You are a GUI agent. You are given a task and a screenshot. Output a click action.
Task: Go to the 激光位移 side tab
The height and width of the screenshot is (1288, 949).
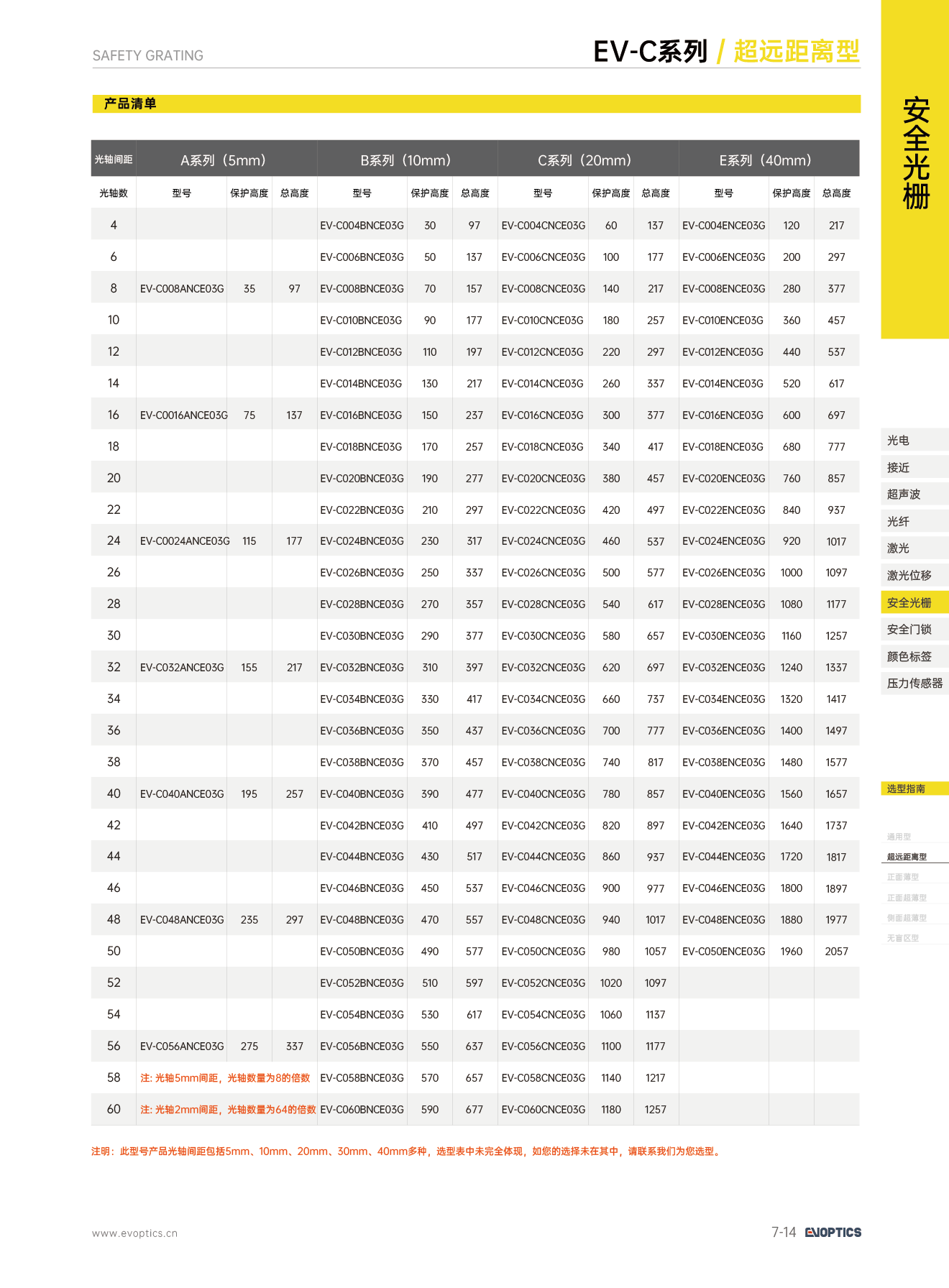coord(914,575)
